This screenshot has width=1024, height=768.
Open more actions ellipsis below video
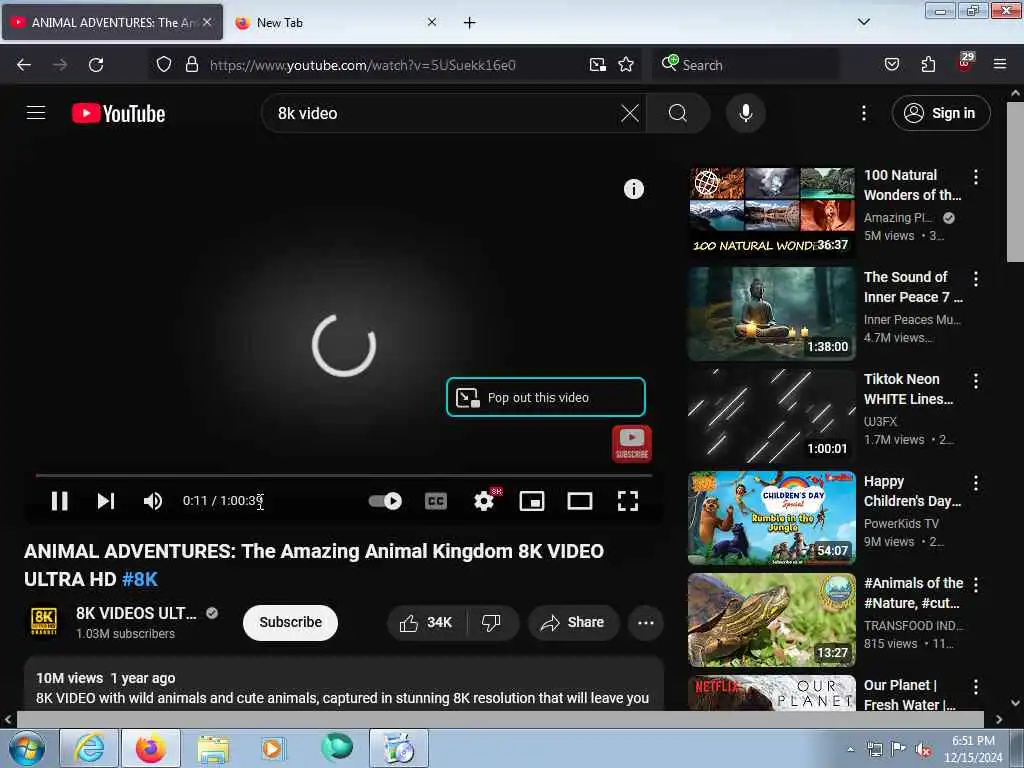(x=645, y=622)
